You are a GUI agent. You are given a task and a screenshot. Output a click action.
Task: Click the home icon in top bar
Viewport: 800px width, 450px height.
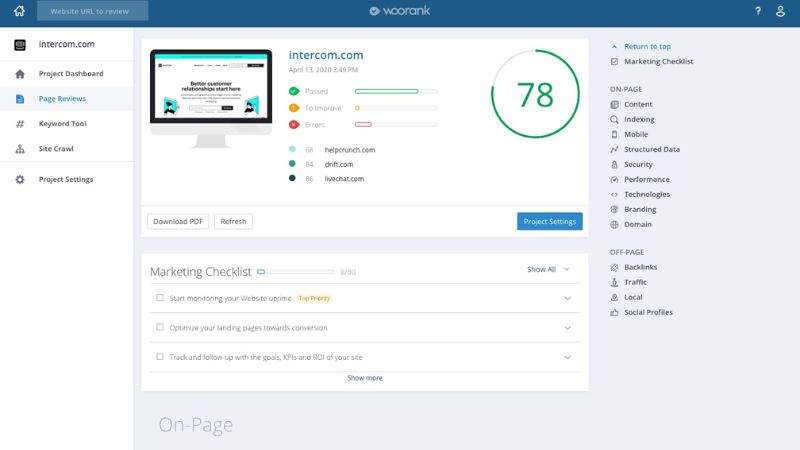pos(19,11)
